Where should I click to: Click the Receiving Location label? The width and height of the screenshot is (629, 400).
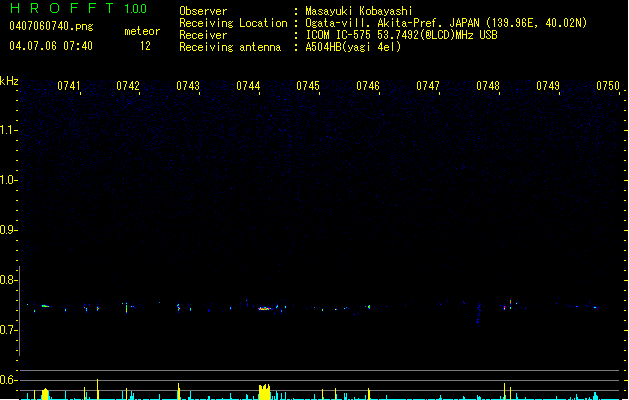(233, 23)
